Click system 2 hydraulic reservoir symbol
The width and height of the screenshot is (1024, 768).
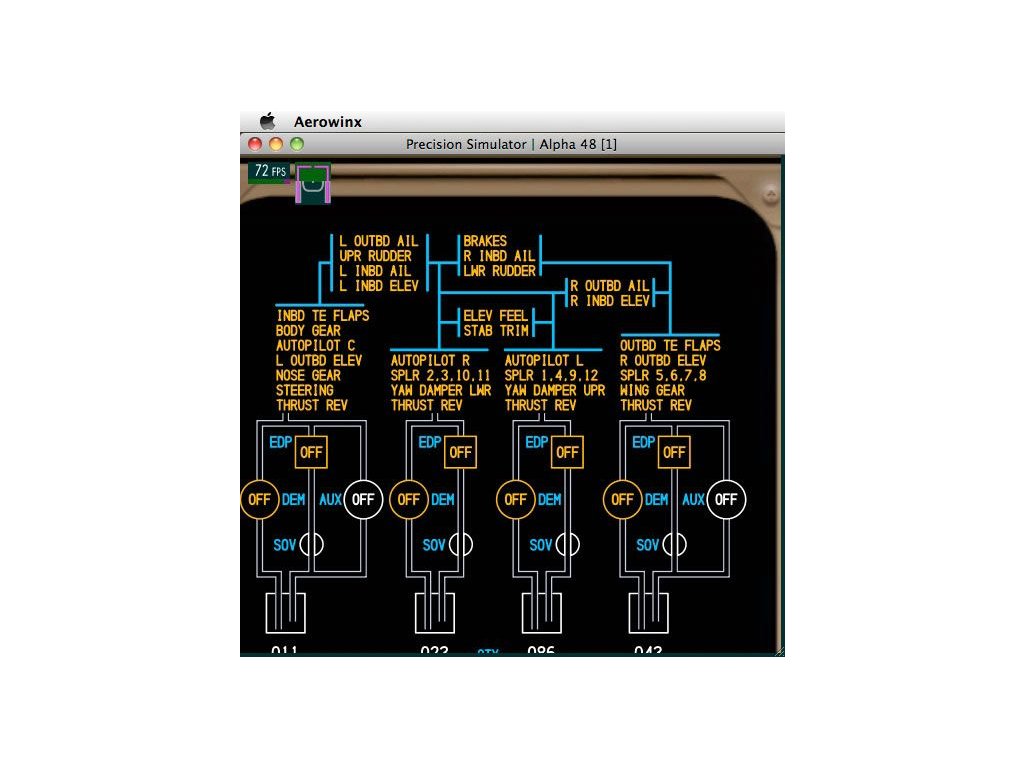click(435, 613)
